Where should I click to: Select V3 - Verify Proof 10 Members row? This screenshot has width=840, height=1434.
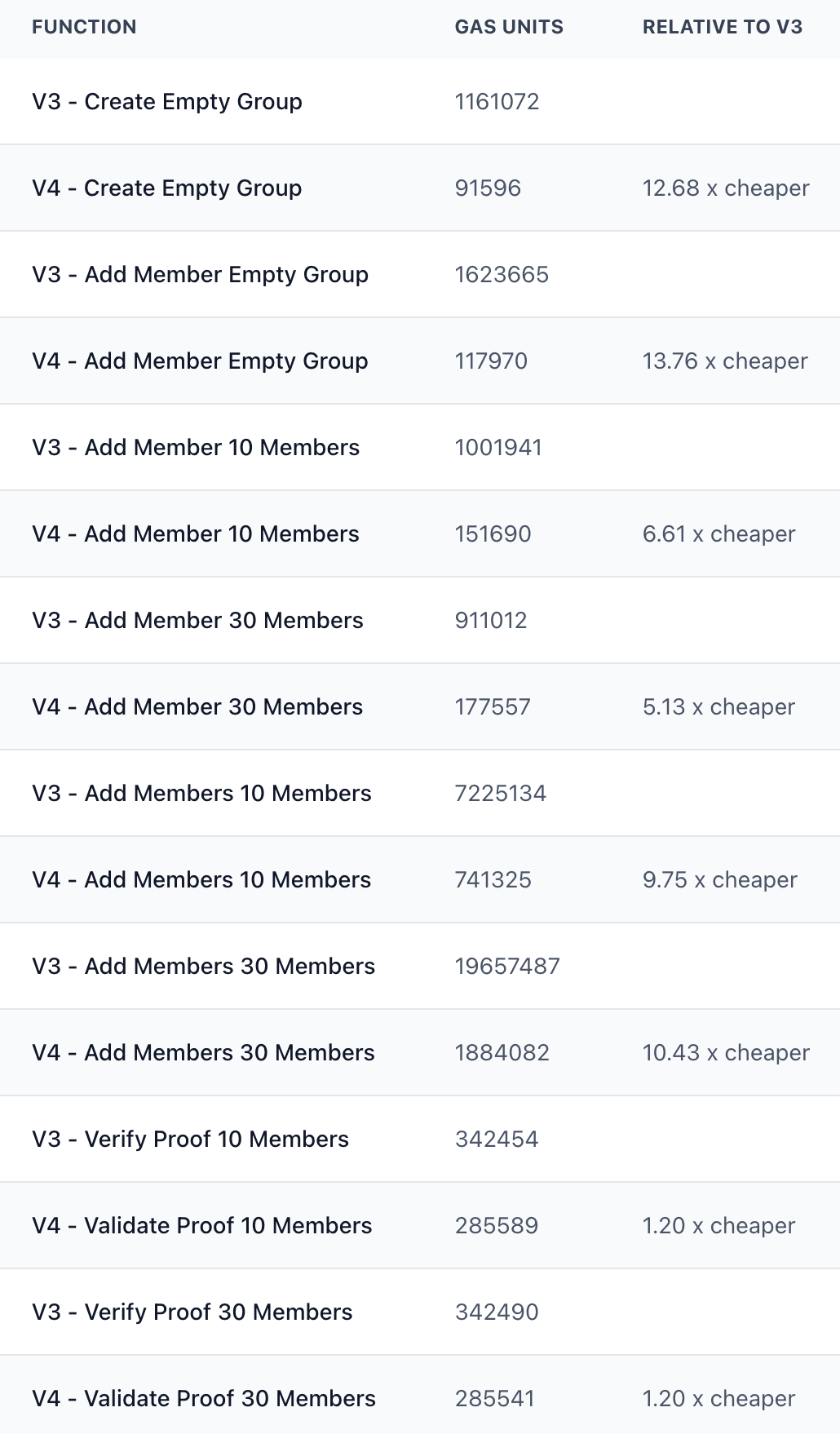point(420,1140)
